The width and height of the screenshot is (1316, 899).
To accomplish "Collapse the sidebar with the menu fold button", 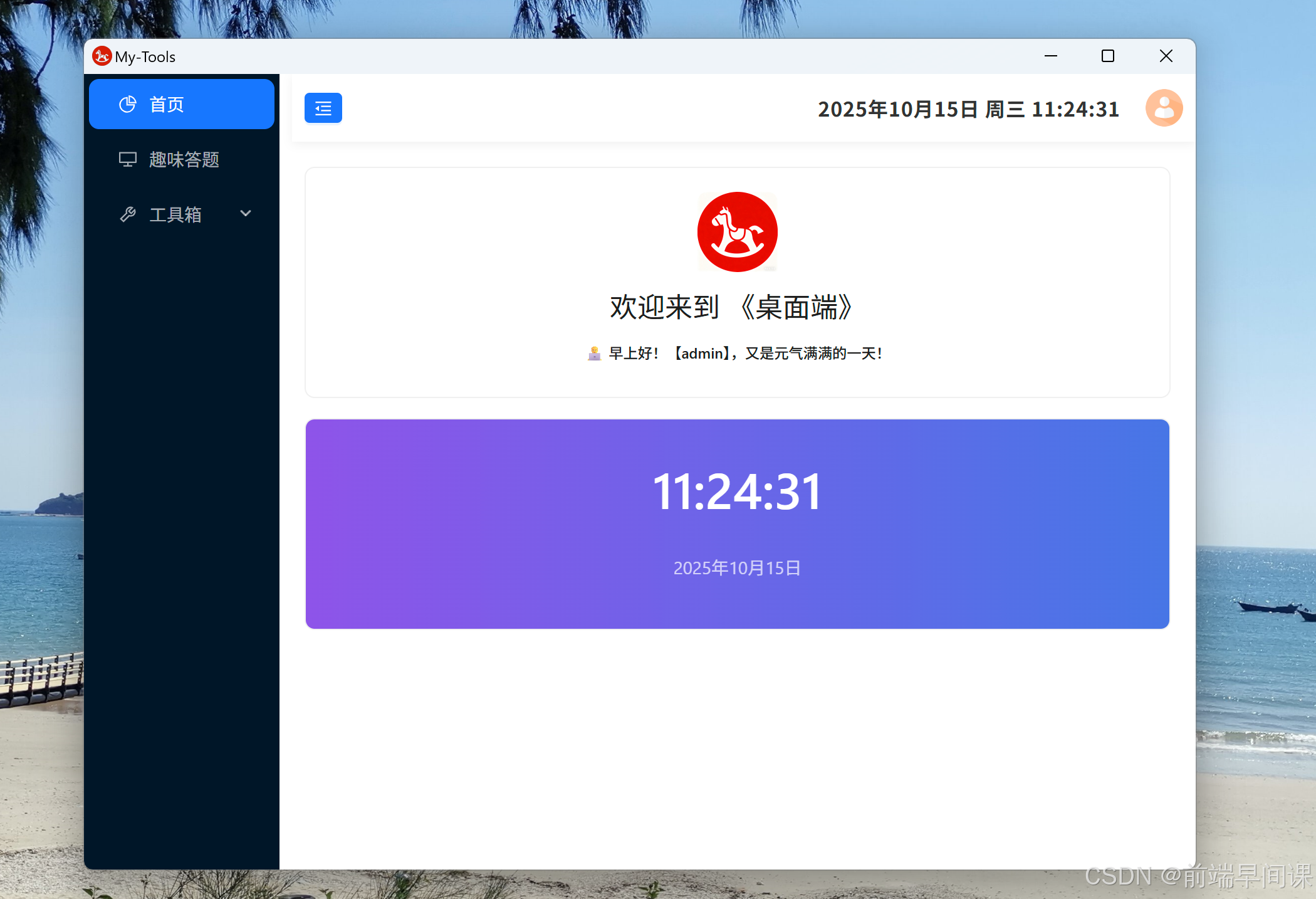I will coord(323,108).
